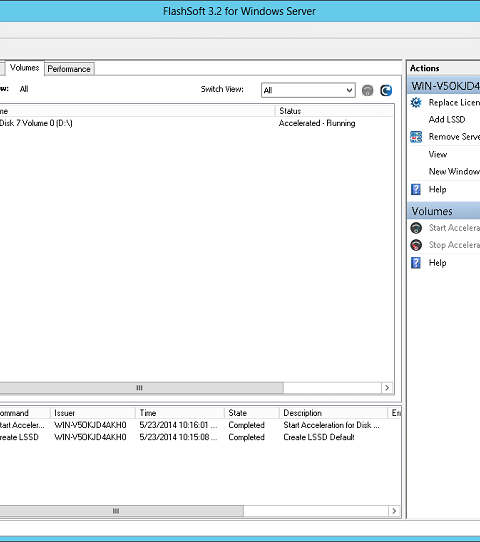Image resolution: width=480 pixels, height=542 pixels.
Task: Open the View action menu
Action: (x=438, y=155)
